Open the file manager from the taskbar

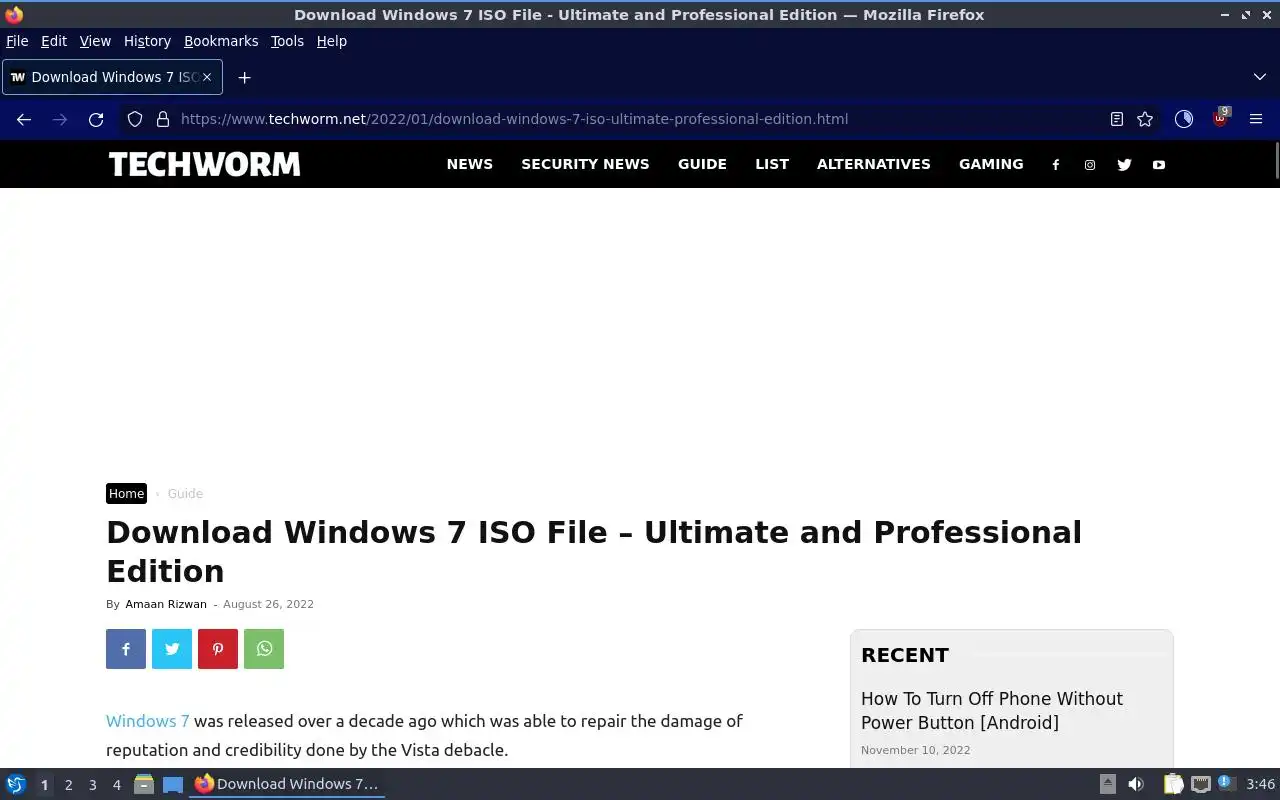click(144, 784)
